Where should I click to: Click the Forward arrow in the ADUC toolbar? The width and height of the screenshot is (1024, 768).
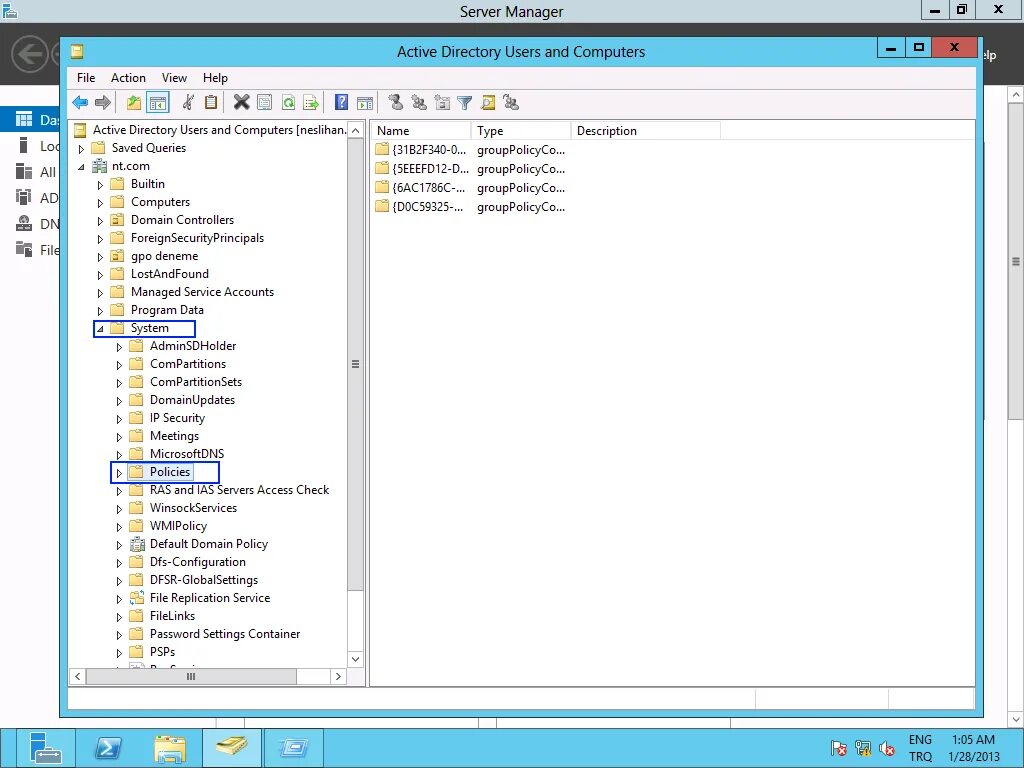(103, 103)
